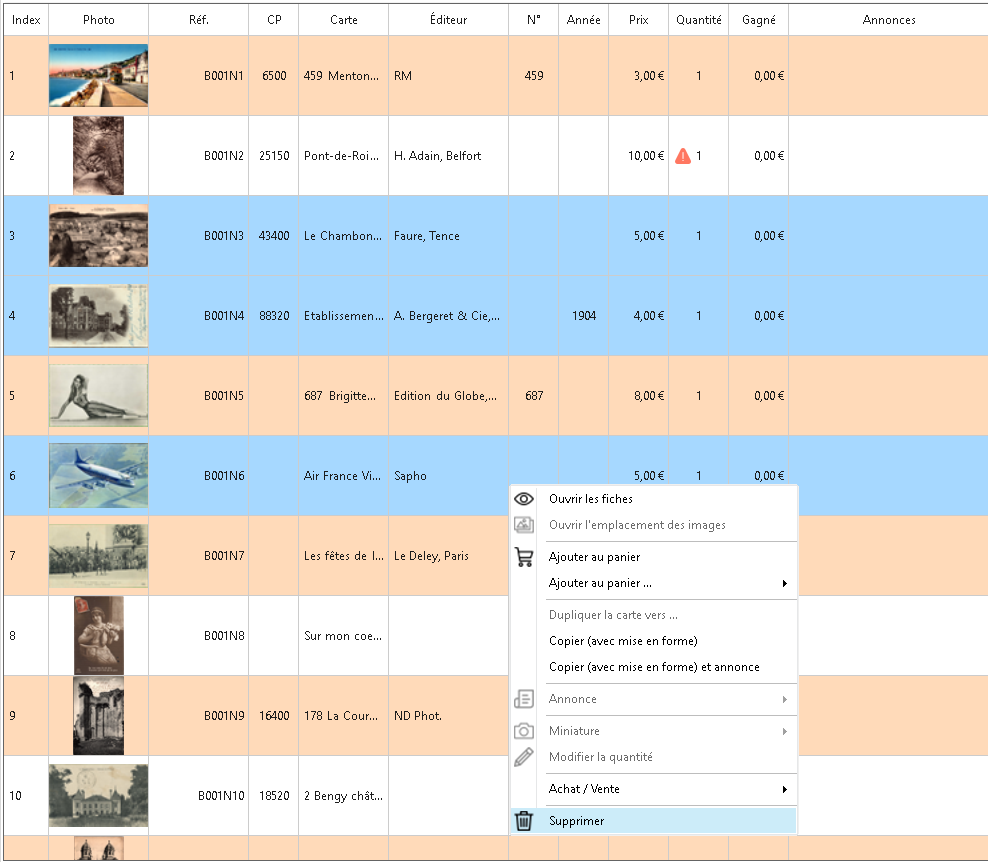Click the document icon beside Annonce

point(523,699)
